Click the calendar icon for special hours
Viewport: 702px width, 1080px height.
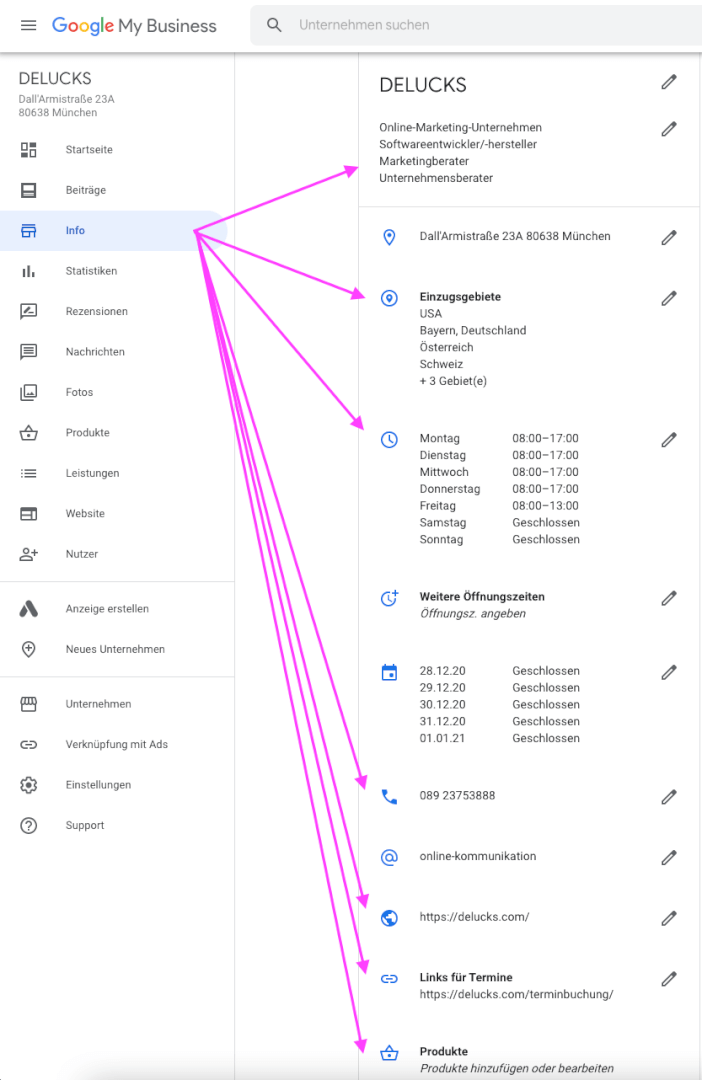tap(389, 672)
